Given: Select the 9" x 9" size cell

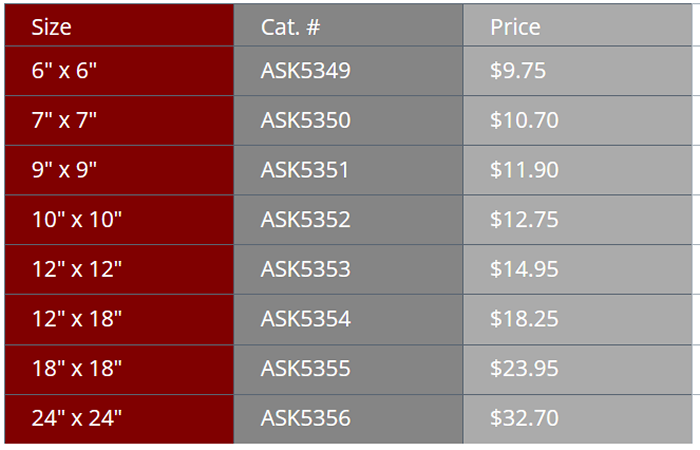Looking at the screenshot, I should point(64,170).
